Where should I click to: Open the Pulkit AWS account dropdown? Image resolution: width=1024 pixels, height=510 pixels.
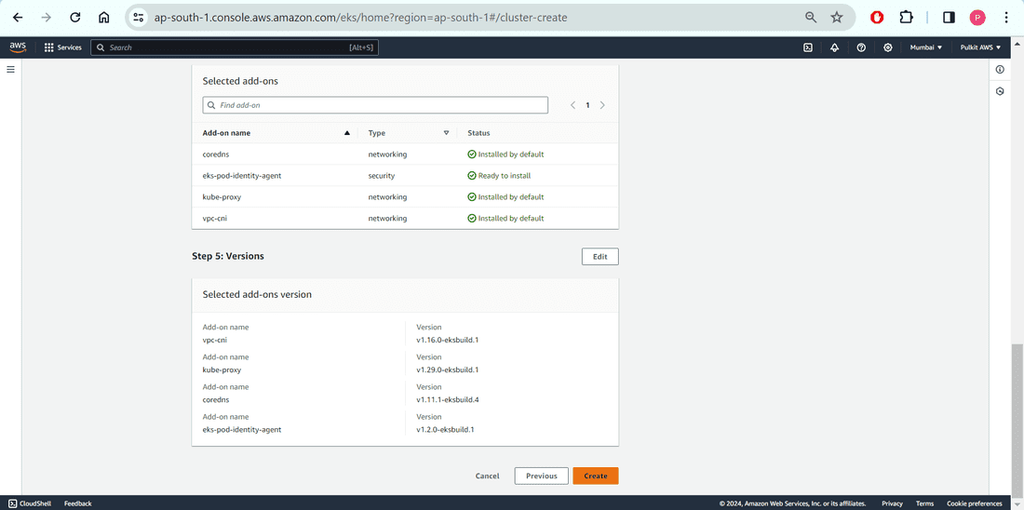[x=980, y=48]
